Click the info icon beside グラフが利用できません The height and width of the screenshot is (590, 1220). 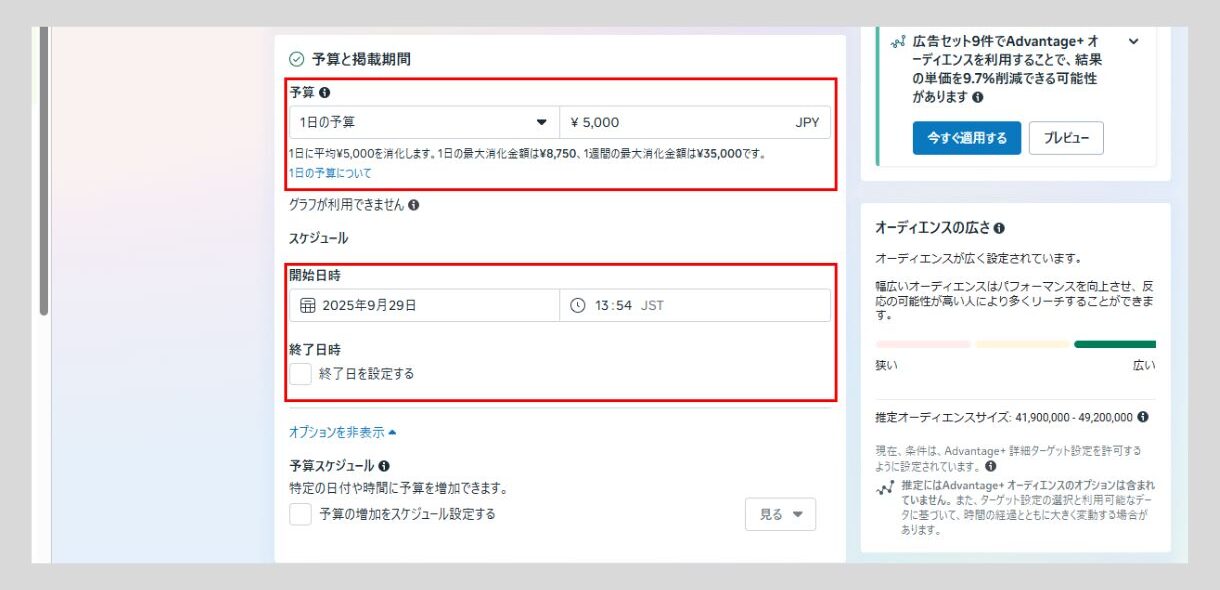tap(413, 205)
